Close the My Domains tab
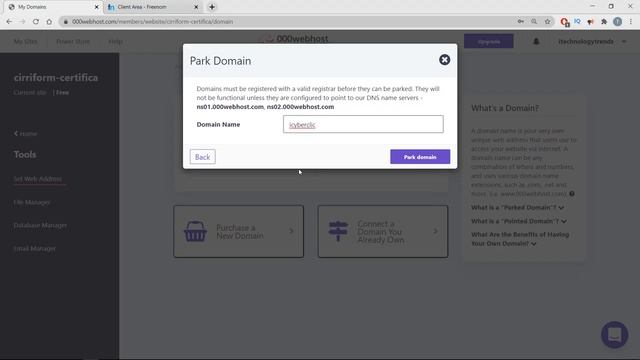Screen dimensions: 640x360 coord(97,7)
